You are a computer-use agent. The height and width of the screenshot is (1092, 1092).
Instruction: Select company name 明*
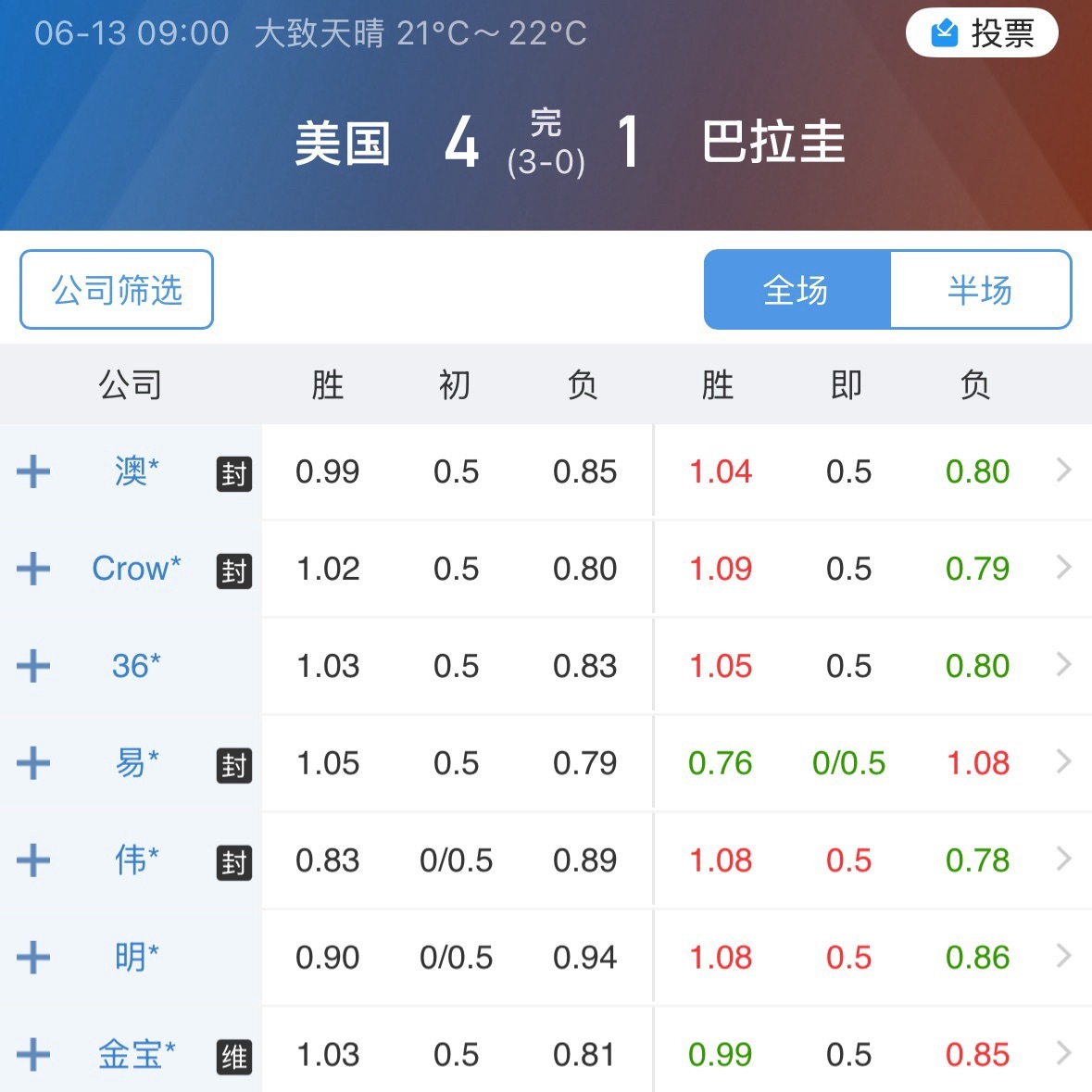tap(136, 956)
